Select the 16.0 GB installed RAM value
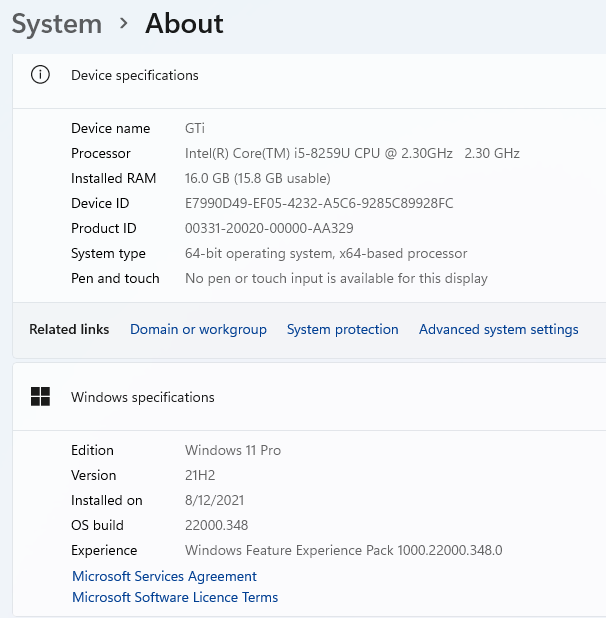The image size is (606, 618). pyautogui.click(x=258, y=178)
